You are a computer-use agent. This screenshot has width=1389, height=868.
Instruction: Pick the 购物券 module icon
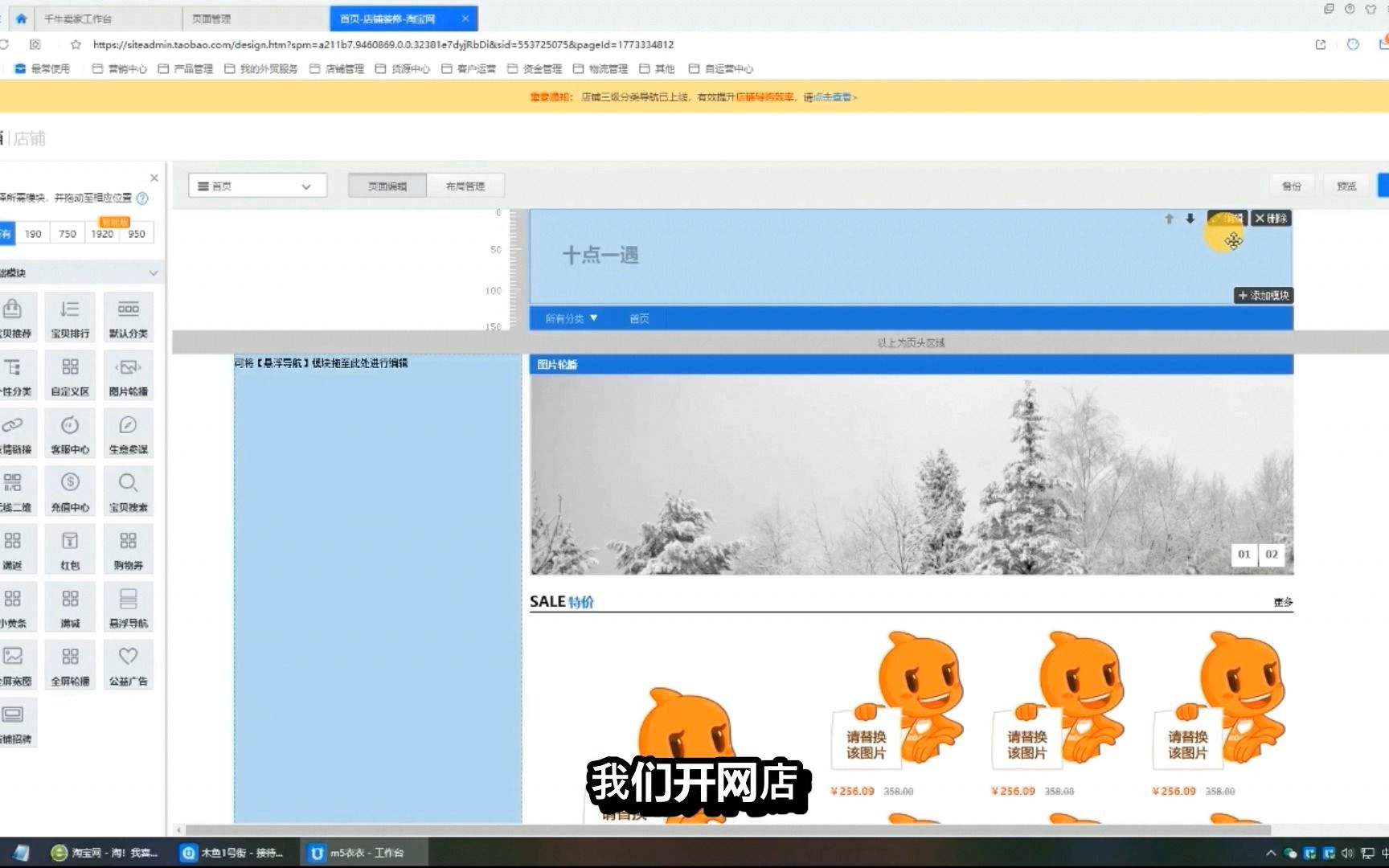[x=128, y=548]
